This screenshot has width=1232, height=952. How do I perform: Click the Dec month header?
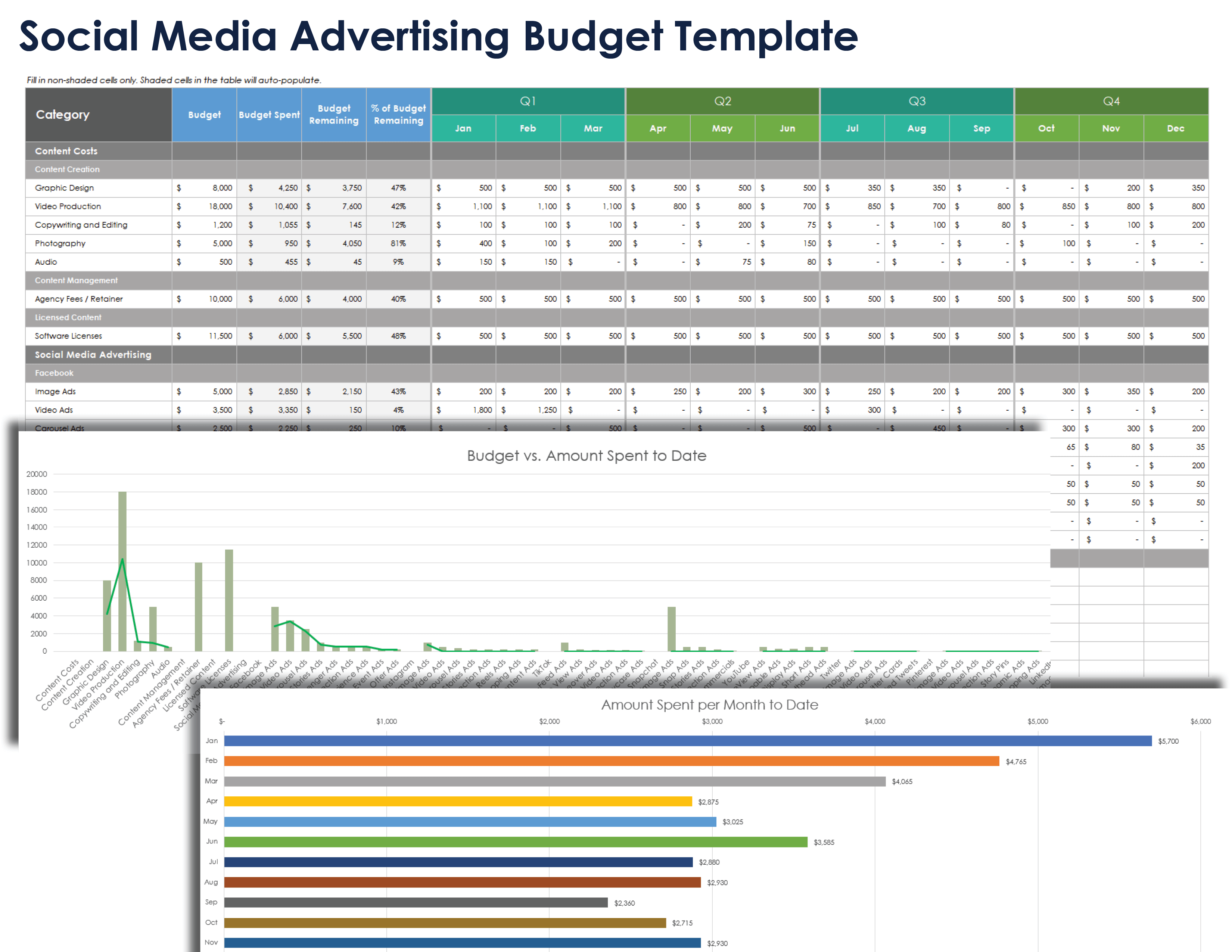(x=1176, y=128)
